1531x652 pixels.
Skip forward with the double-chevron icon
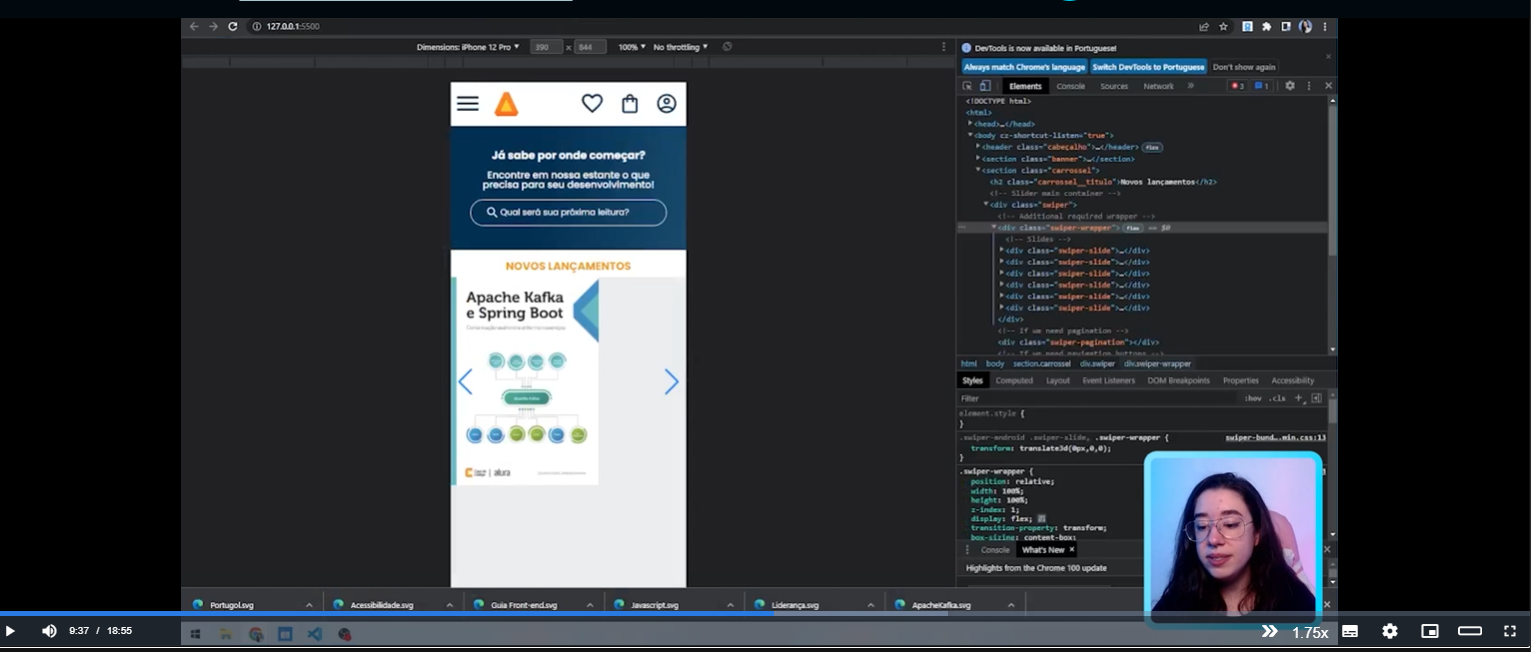pos(1269,631)
